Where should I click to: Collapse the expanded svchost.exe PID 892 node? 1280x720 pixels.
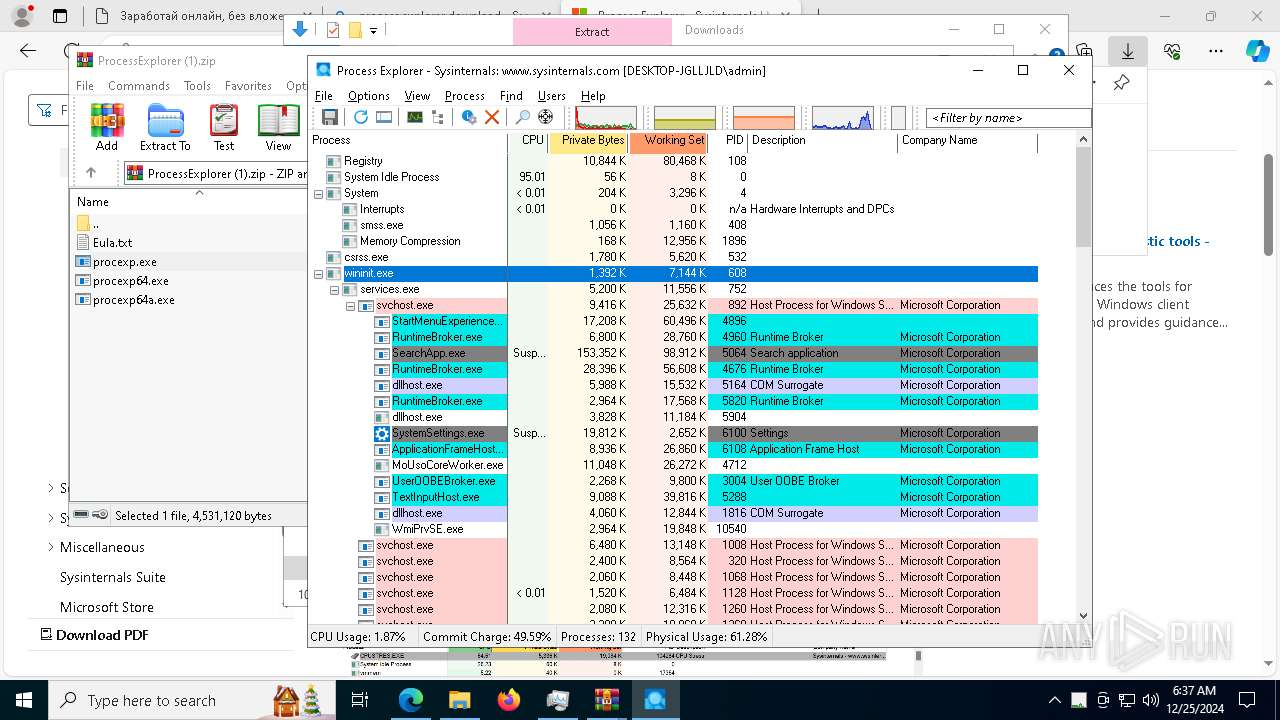pos(350,305)
